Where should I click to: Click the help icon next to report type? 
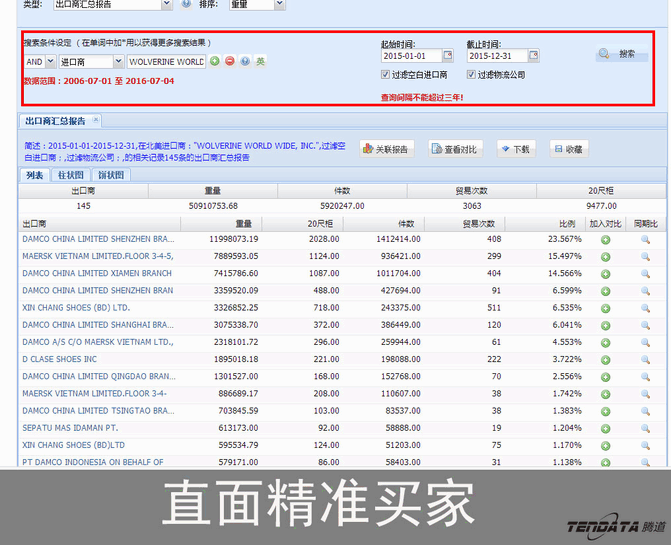[186, 4]
